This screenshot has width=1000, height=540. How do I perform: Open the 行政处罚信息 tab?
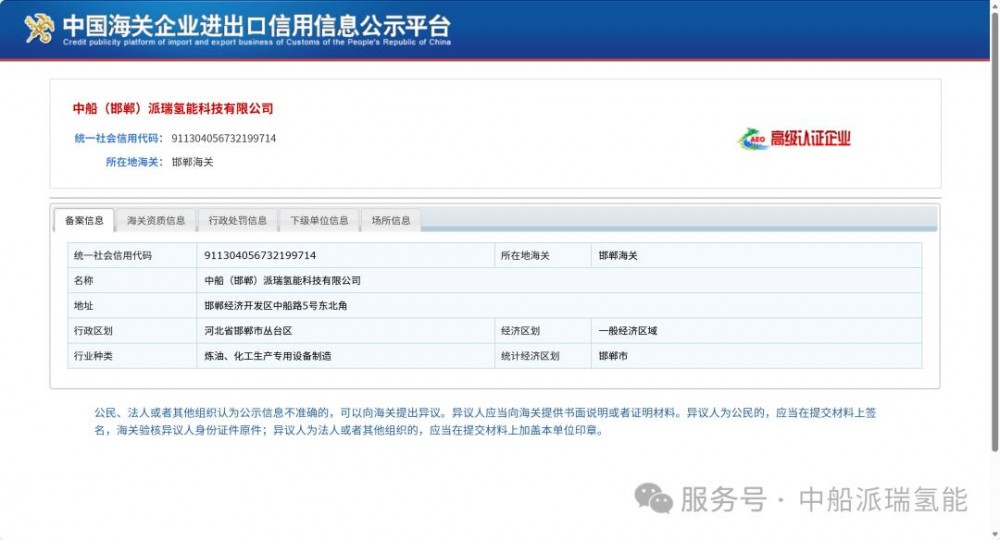click(238, 221)
